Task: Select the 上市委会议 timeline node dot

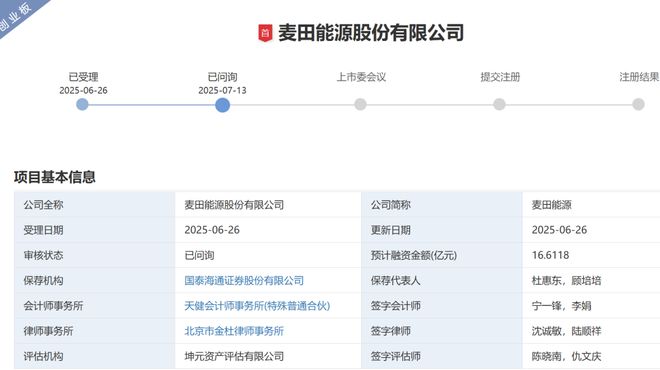Action: pyautogui.click(x=360, y=104)
